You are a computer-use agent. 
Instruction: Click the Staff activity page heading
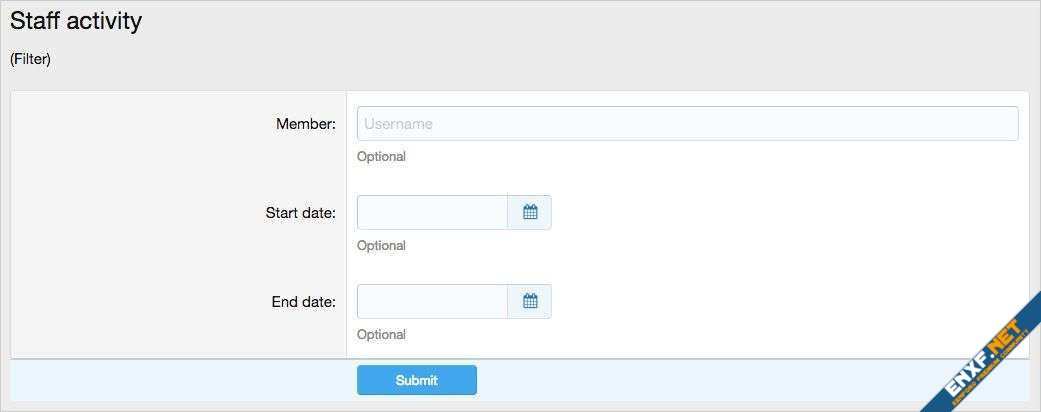(76, 21)
